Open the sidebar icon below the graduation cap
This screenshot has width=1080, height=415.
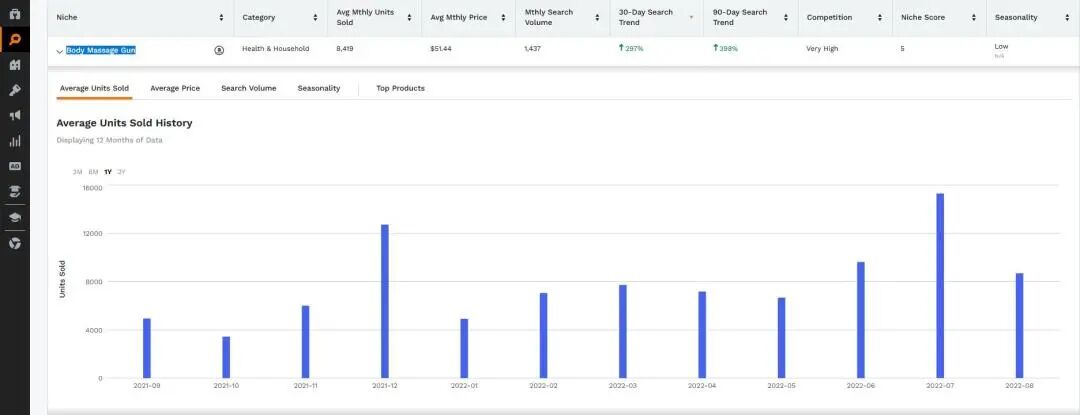(x=14, y=244)
